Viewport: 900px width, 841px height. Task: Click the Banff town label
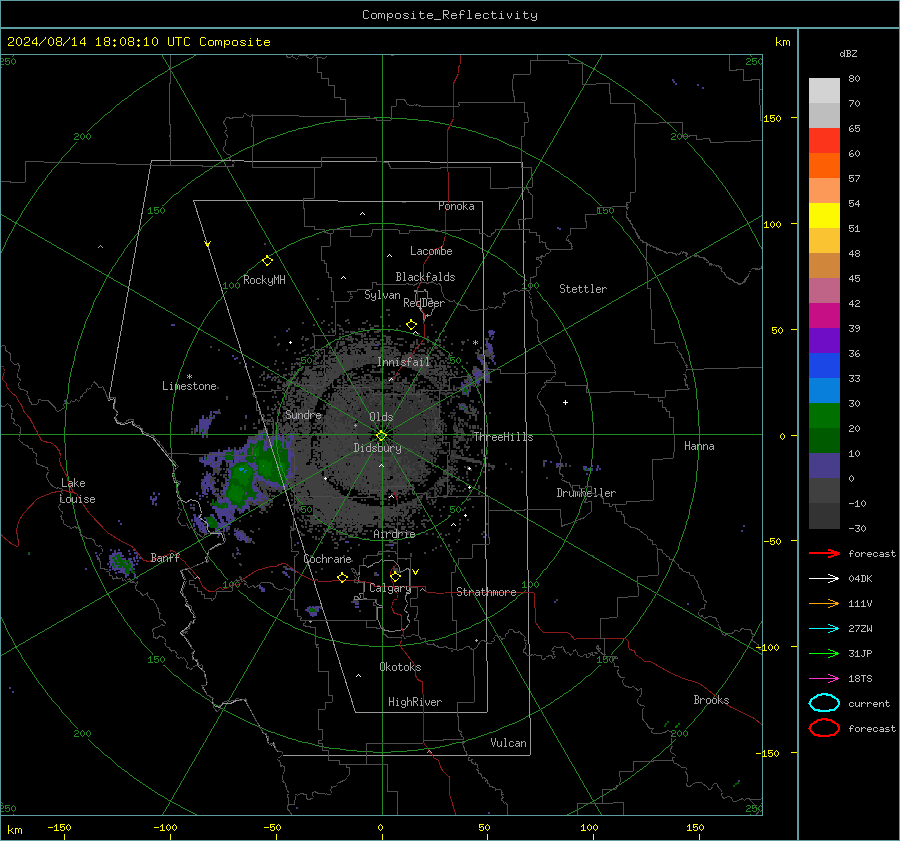[x=165, y=557]
